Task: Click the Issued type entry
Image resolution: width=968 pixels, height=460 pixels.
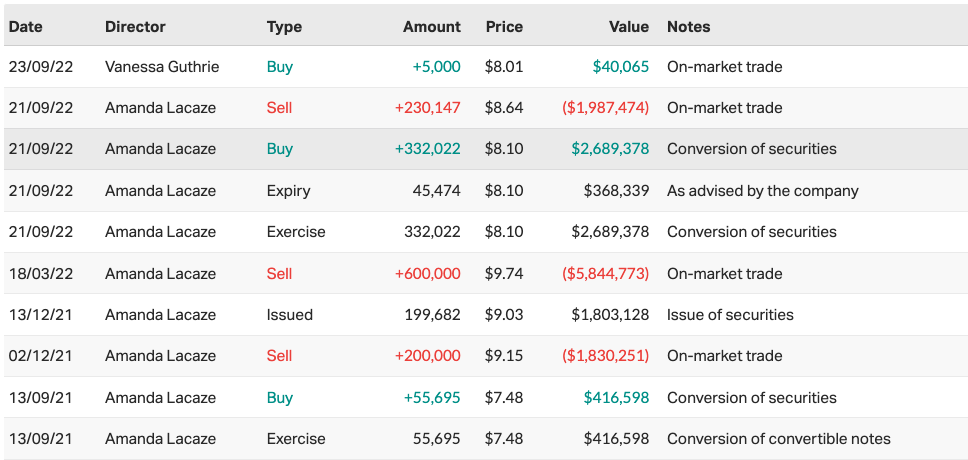Action: point(289,315)
